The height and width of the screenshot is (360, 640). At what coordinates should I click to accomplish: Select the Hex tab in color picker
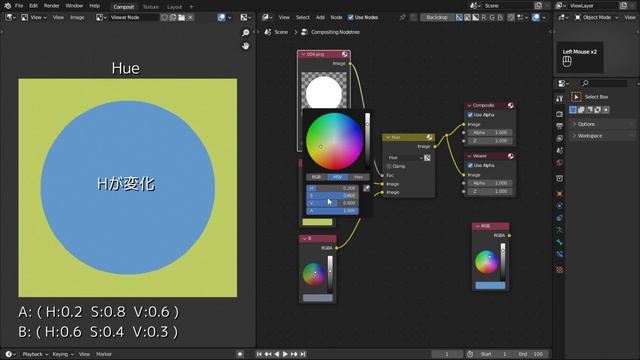coord(358,177)
